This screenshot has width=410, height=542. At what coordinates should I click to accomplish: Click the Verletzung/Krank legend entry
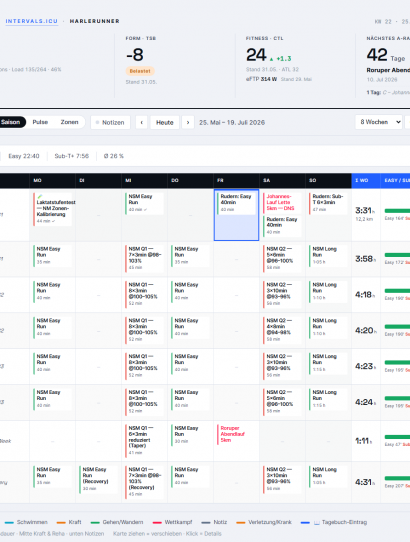tap(264, 522)
